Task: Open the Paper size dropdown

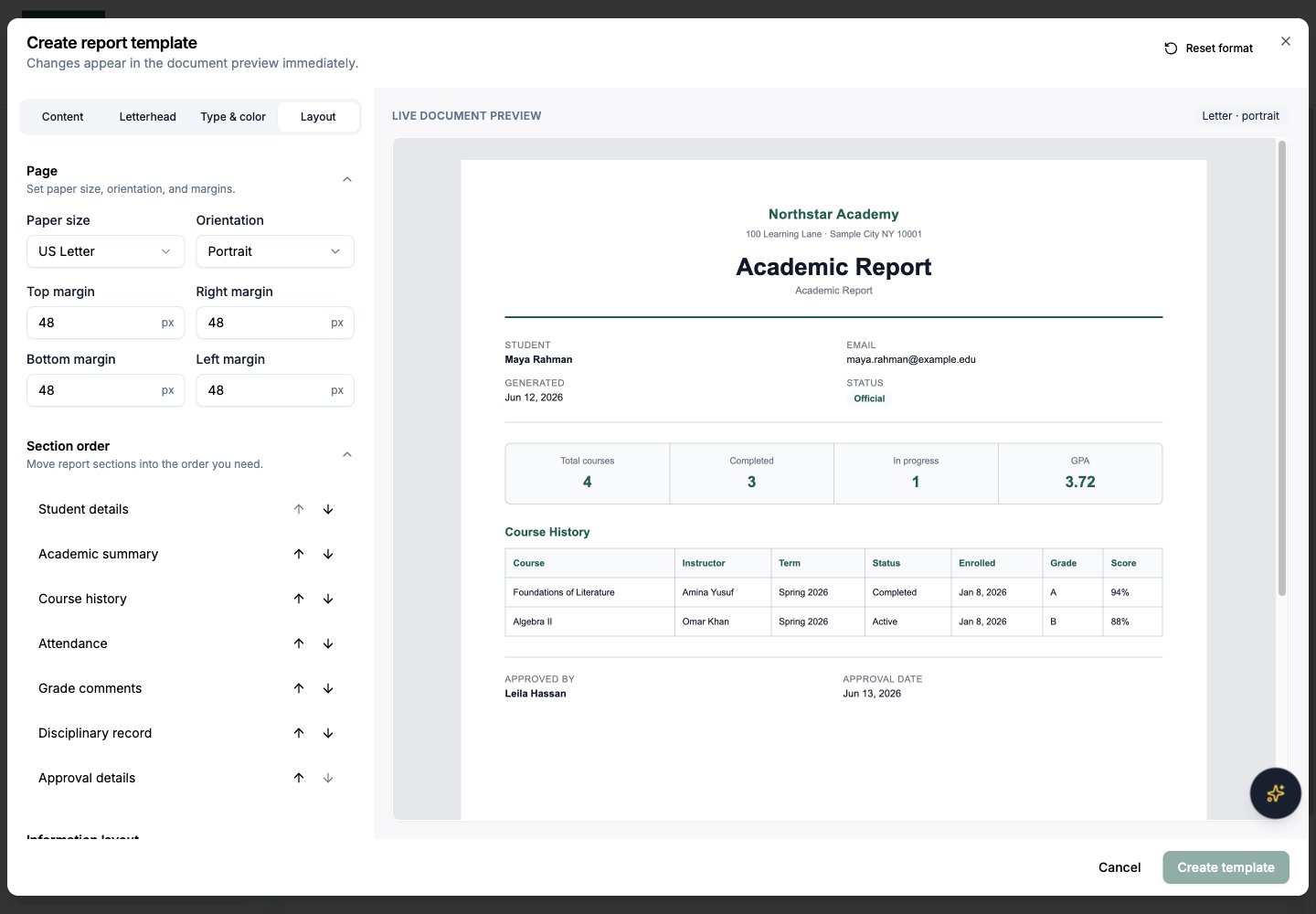Action: (106, 251)
